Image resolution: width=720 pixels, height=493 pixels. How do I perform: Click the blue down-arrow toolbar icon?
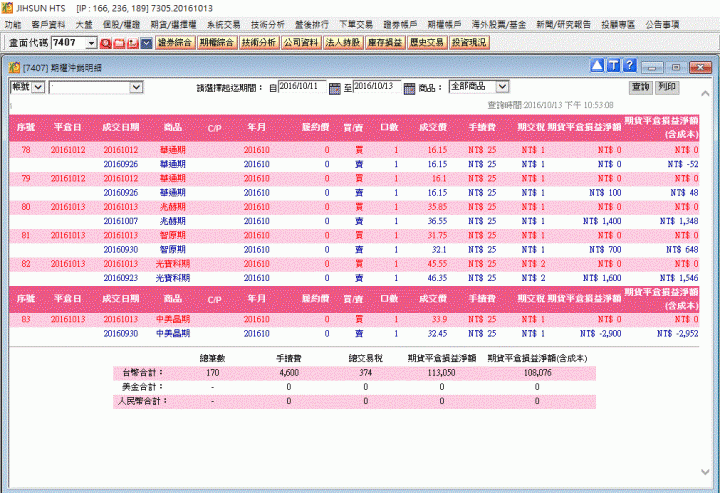point(146,43)
